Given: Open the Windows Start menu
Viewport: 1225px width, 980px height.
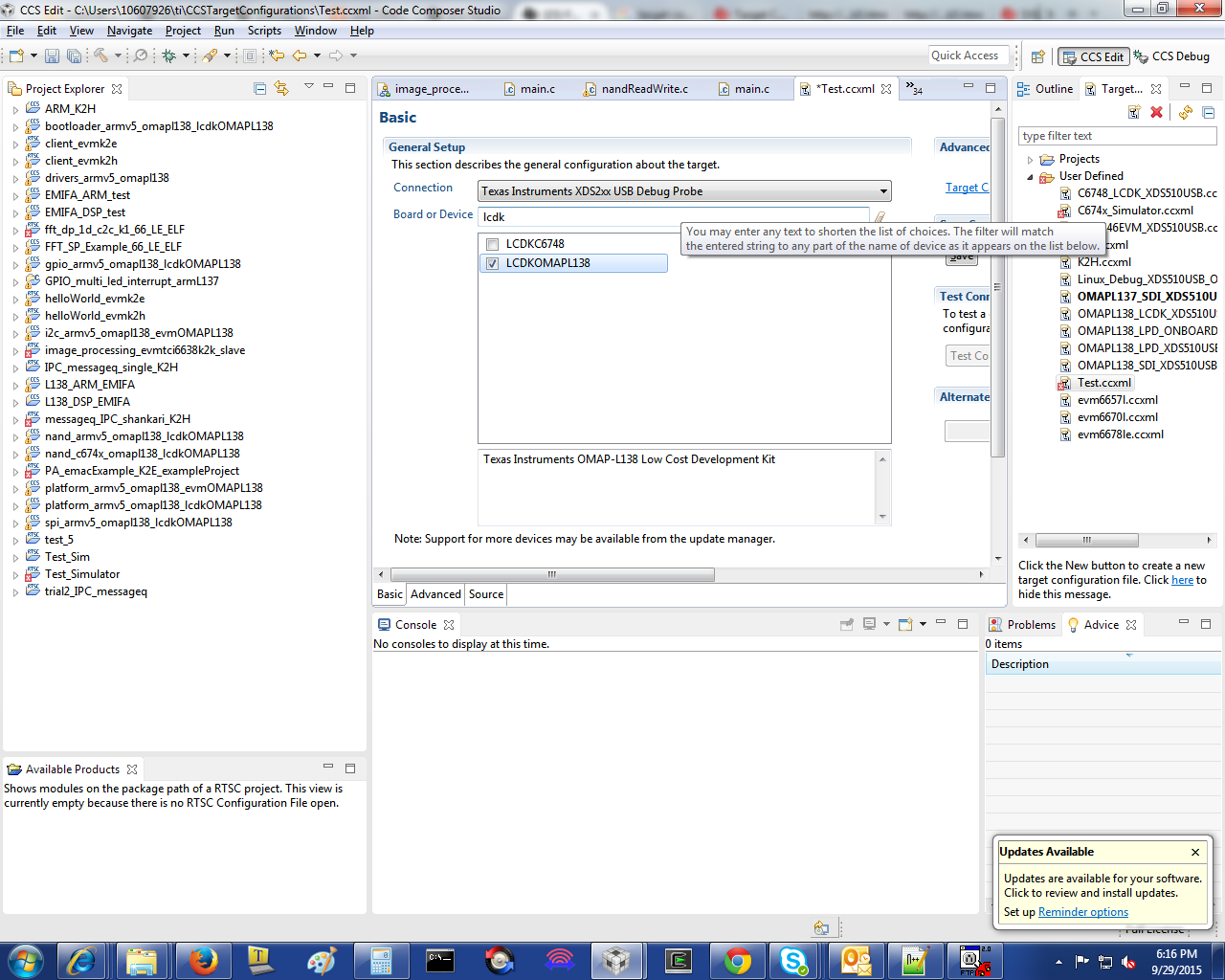Looking at the screenshot, I should tap(25, 960).
